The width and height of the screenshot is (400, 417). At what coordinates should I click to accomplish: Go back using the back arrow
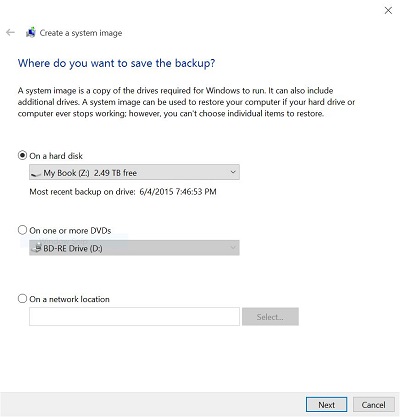(10, 32)
